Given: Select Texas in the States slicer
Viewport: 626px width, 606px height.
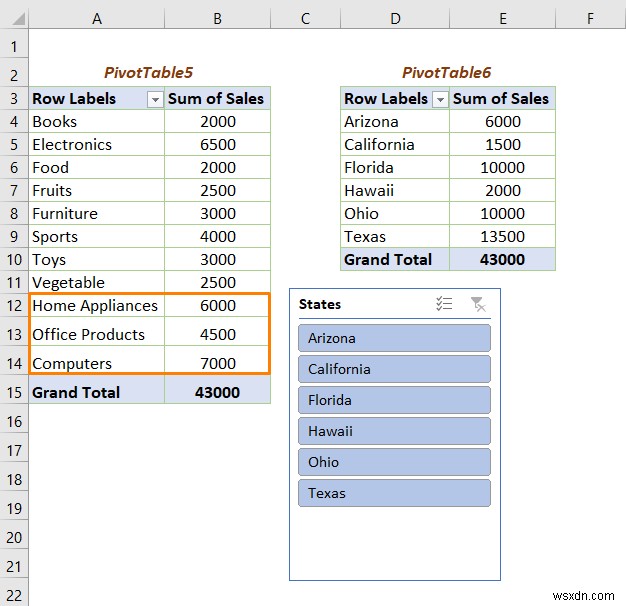Looking at the screenshot, I should coord(394,493).
